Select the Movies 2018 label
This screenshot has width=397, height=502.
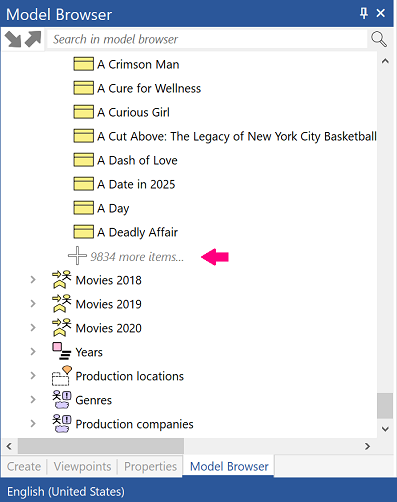109,280
